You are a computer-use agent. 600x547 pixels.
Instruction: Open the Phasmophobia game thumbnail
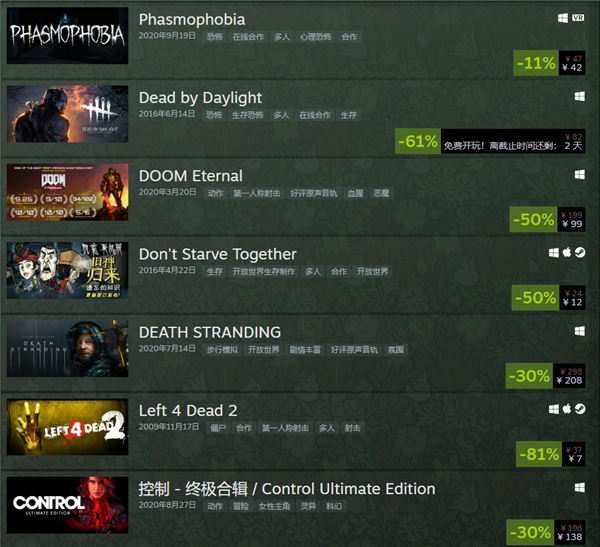67,36
